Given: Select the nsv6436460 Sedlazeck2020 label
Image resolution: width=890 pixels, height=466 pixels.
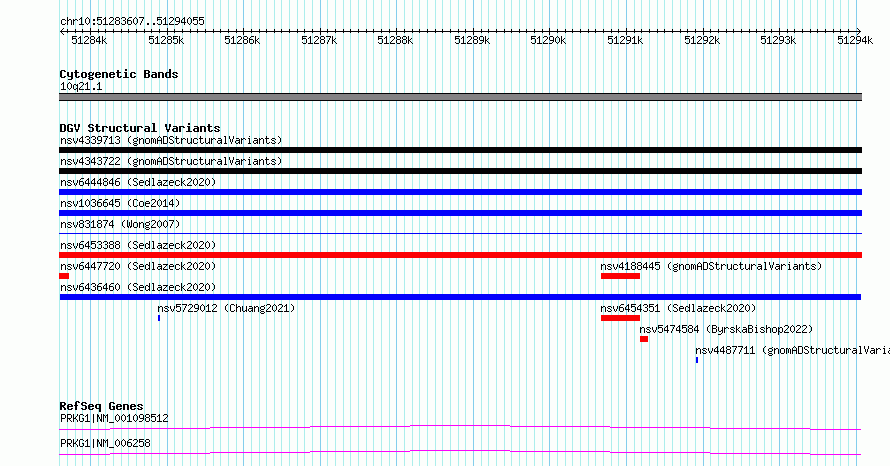Looking at the screenshot, I should click(138, 287).
